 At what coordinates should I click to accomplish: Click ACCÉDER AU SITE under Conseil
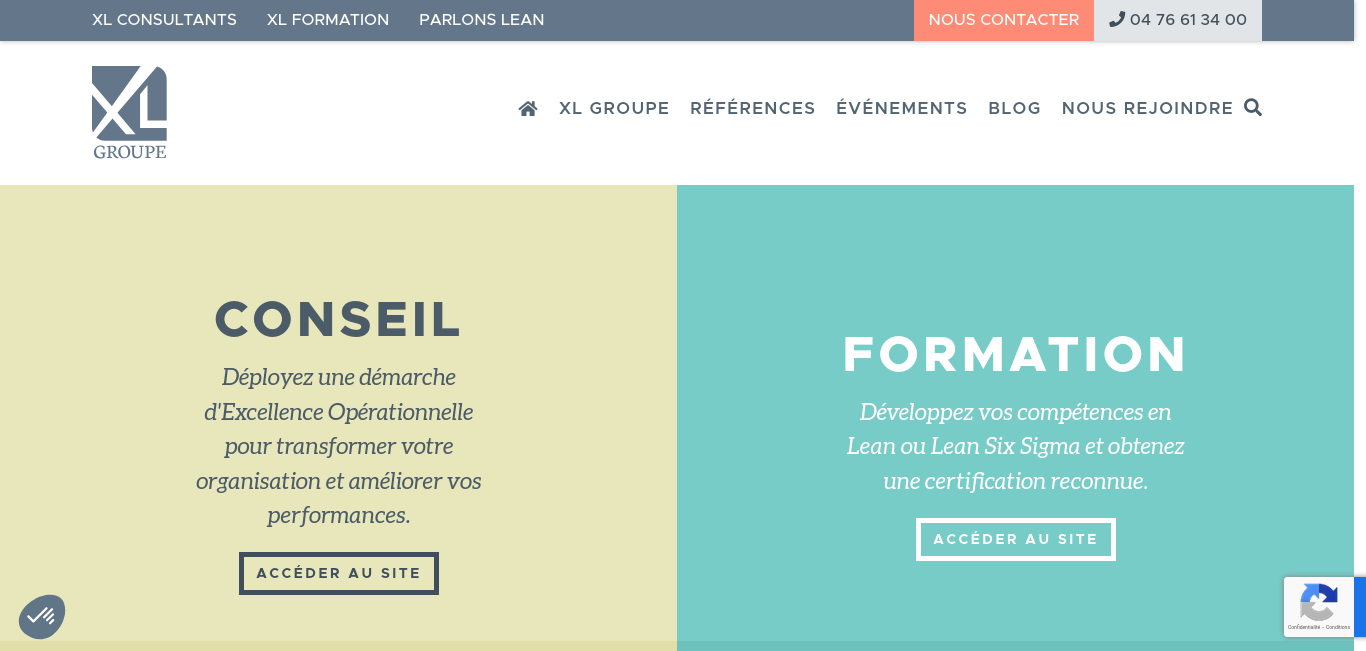pyautogui.click(x=339, y=573)
